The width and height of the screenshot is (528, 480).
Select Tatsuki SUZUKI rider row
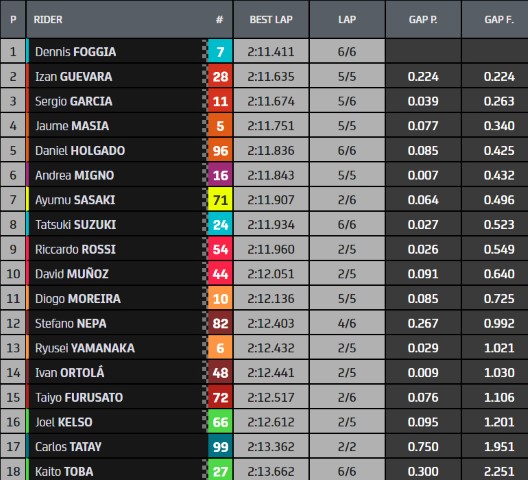click(x=264, y=224)
